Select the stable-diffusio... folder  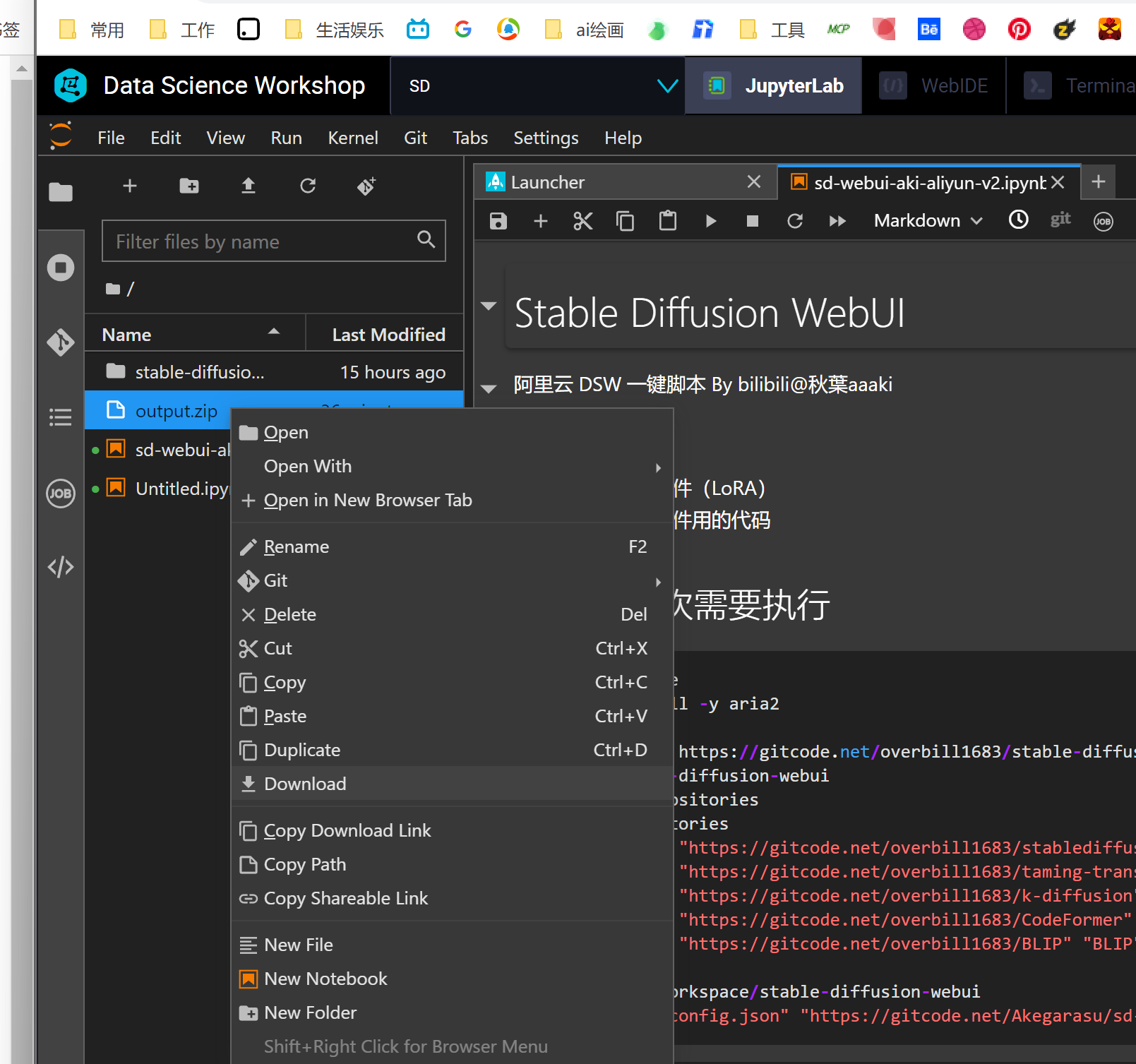[274, 371]
